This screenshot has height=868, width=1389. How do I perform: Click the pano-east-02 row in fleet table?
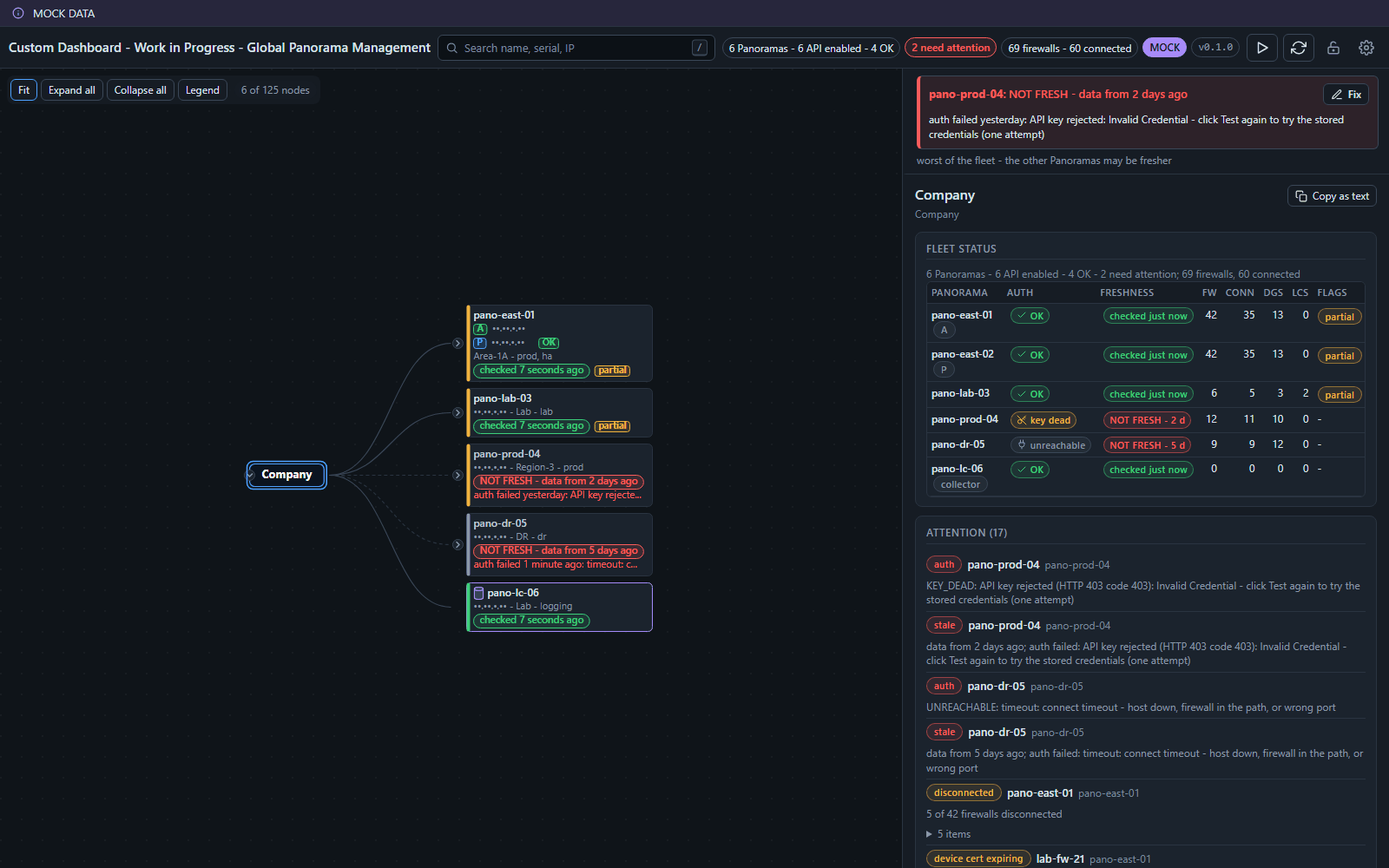click(x=1146, y=362)
